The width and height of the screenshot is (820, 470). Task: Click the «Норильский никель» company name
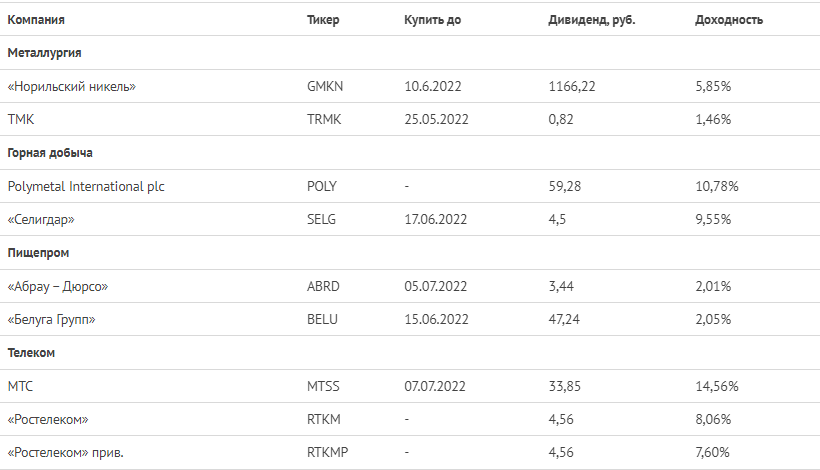click(72, 86)
